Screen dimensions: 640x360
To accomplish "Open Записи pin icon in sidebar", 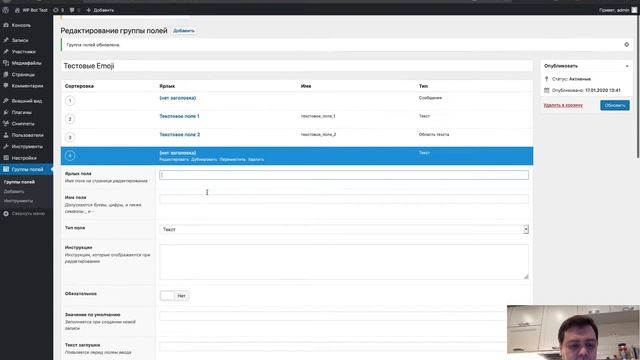I will 6,40.
